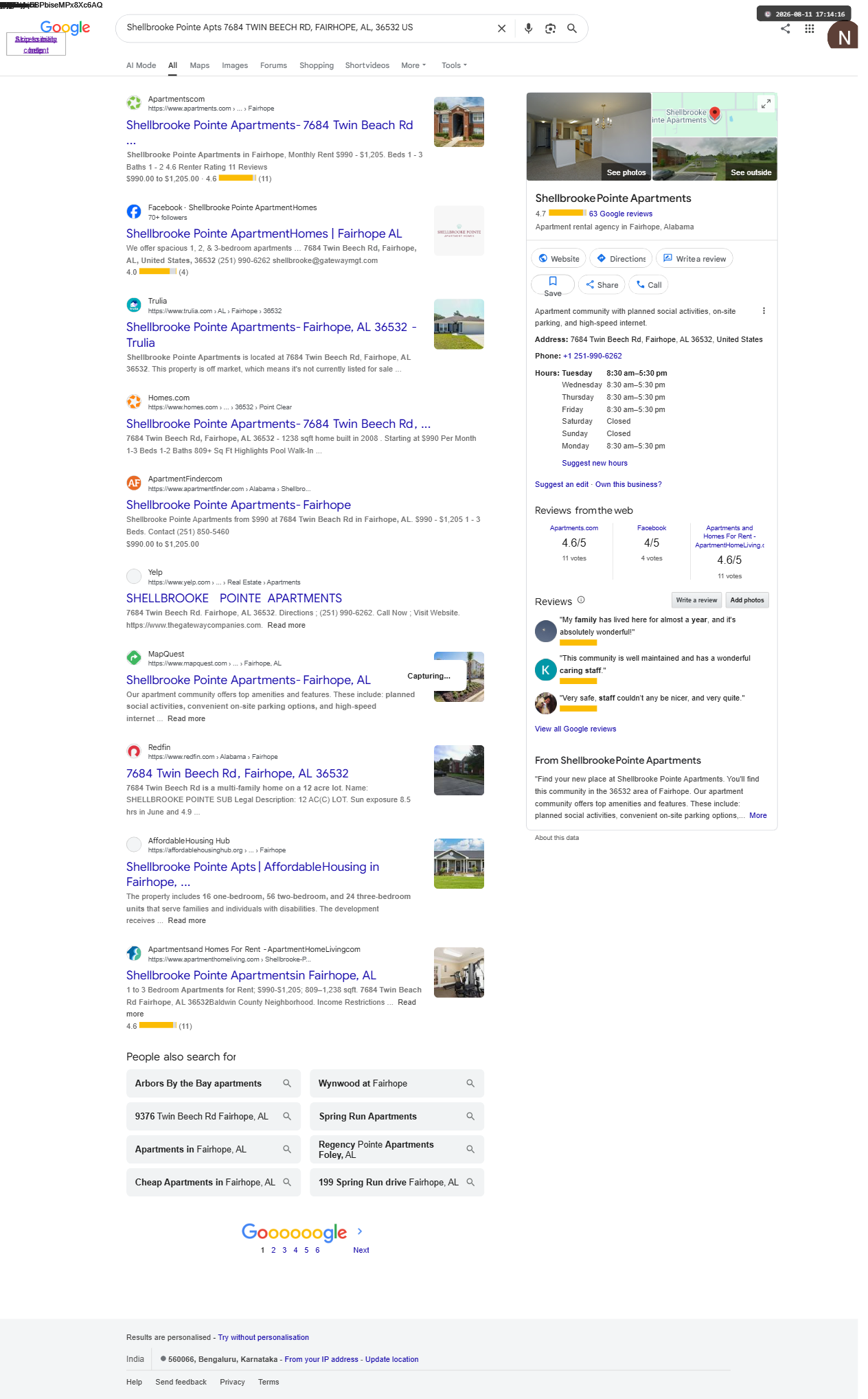Viewport: 868px width, 1399px height.
Task: Start voice search with microphone icon
Action: (x=528, y=28)
